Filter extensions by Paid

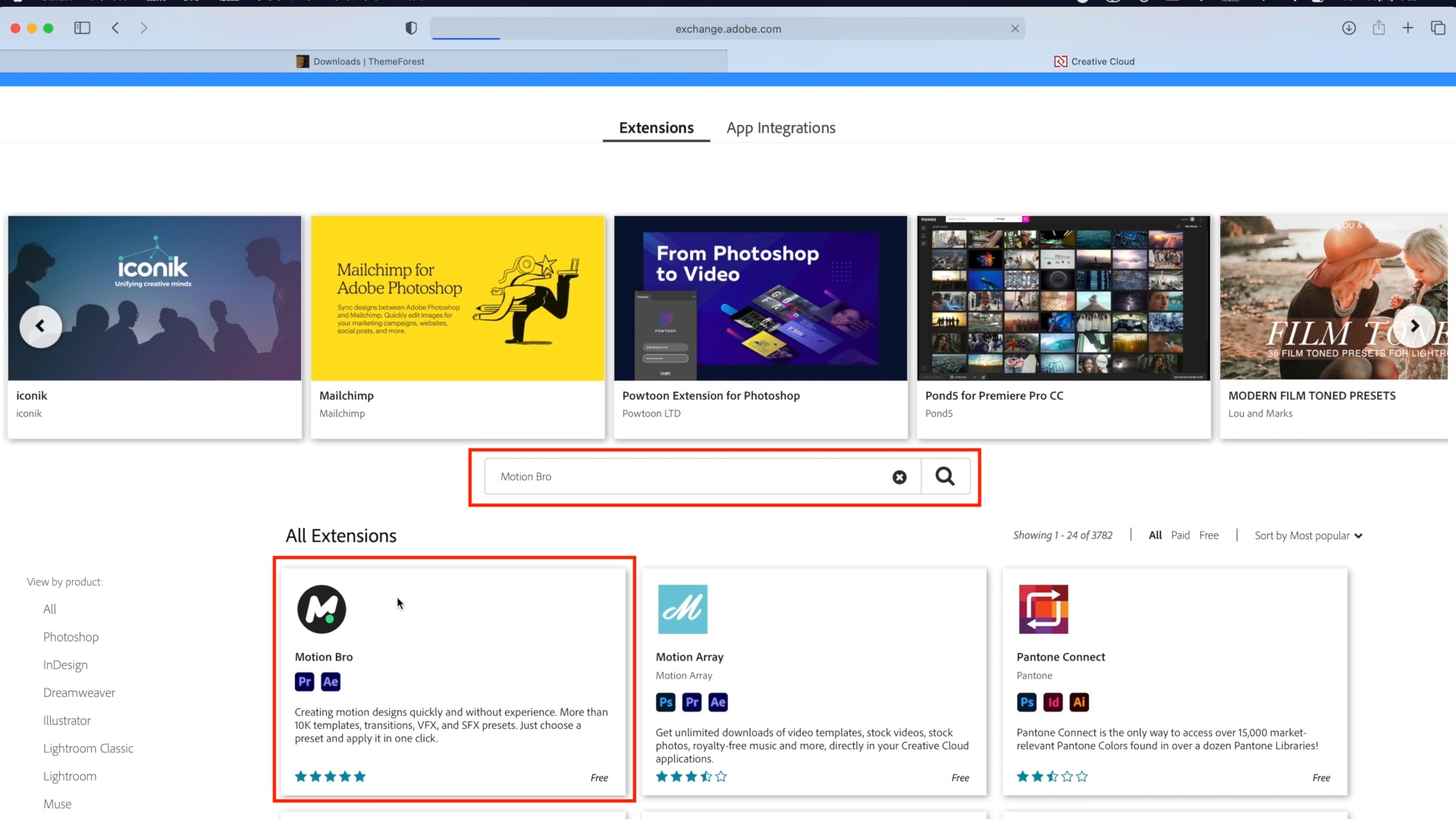point(1180,535)
